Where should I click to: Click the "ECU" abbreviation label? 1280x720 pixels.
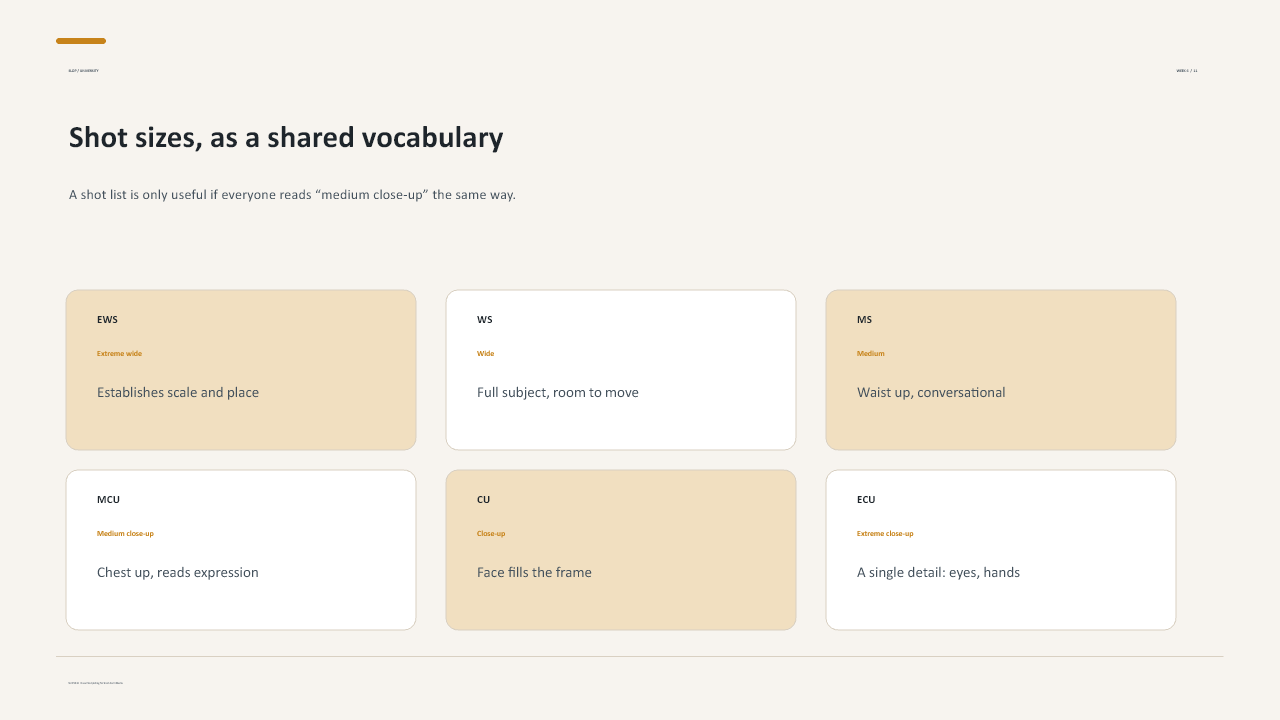866,500
